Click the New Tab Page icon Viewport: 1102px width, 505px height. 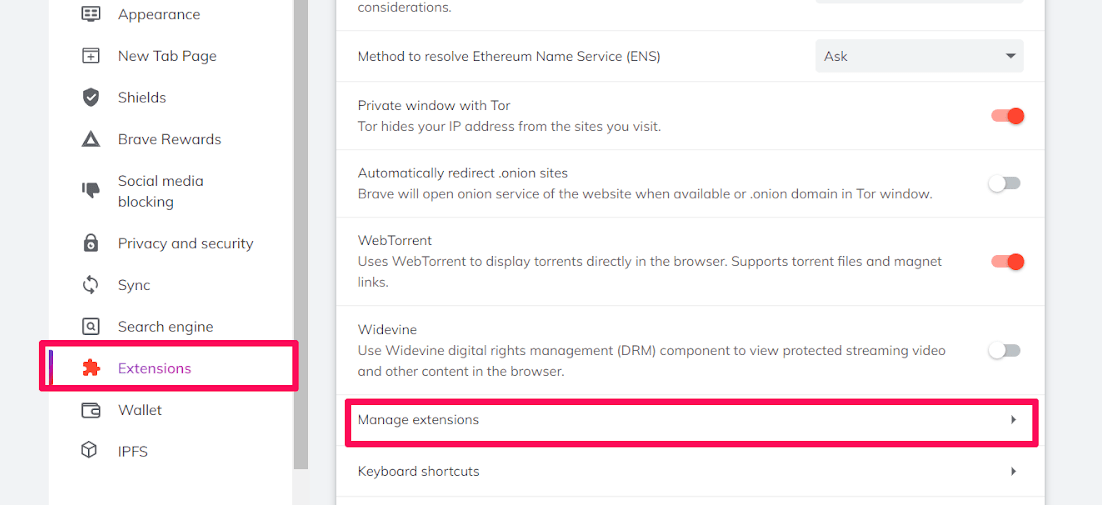tap(91, 56)
